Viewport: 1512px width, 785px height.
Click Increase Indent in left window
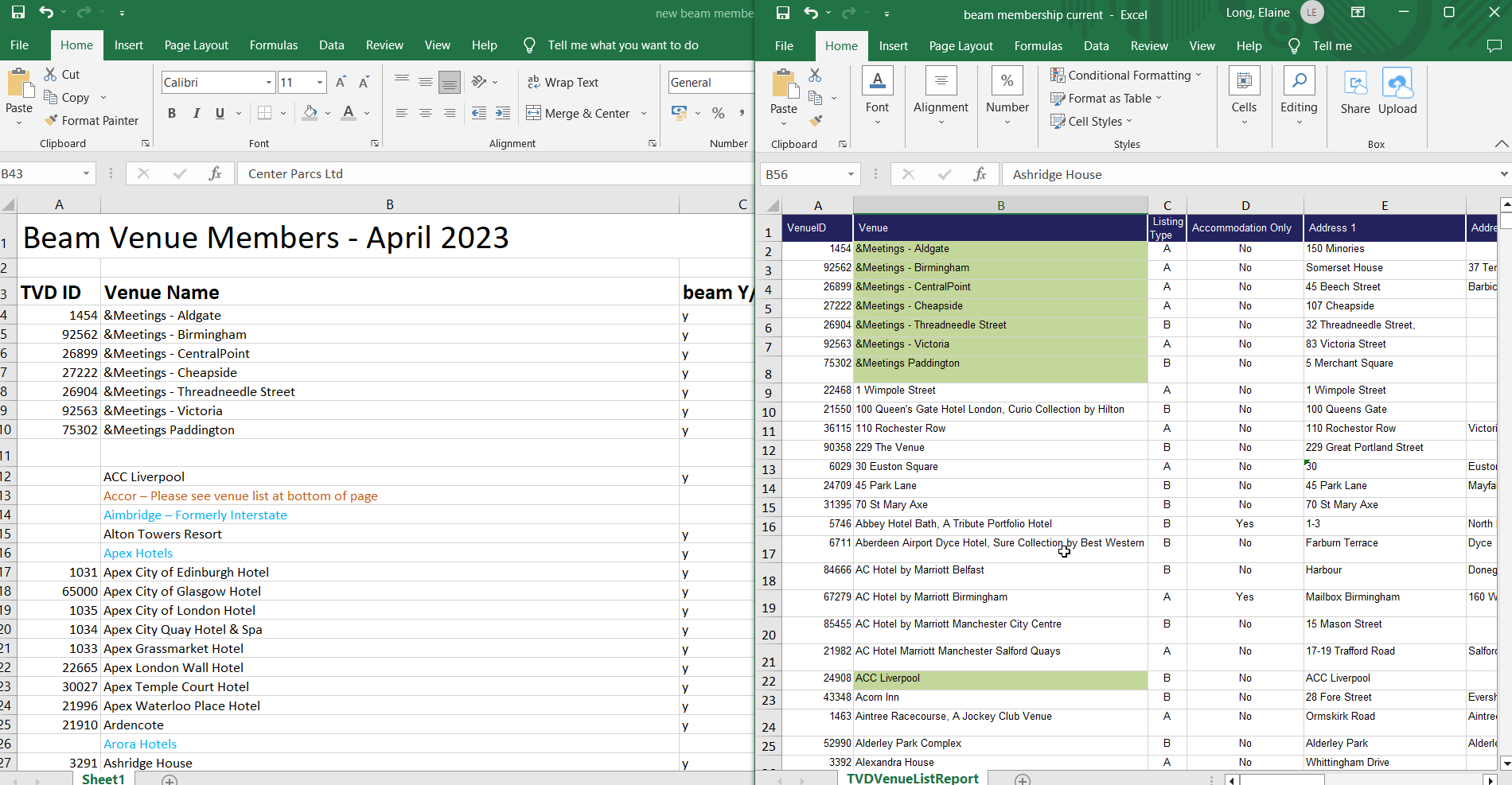point(503,113)
